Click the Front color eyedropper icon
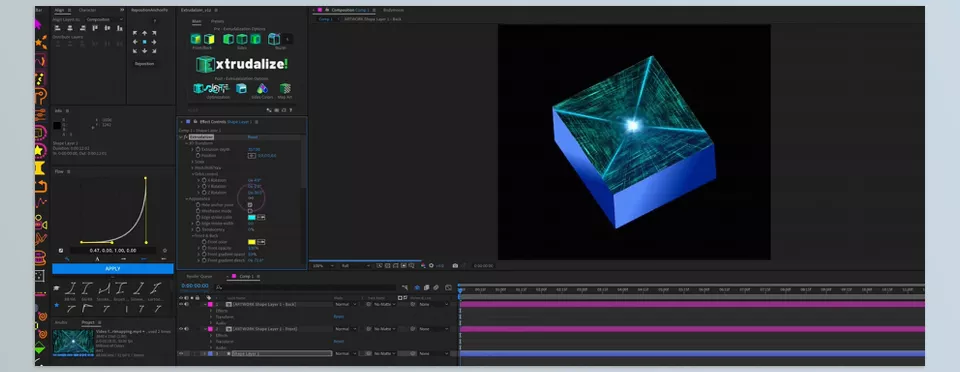This screenshot has width=960, height=372. 261,242
